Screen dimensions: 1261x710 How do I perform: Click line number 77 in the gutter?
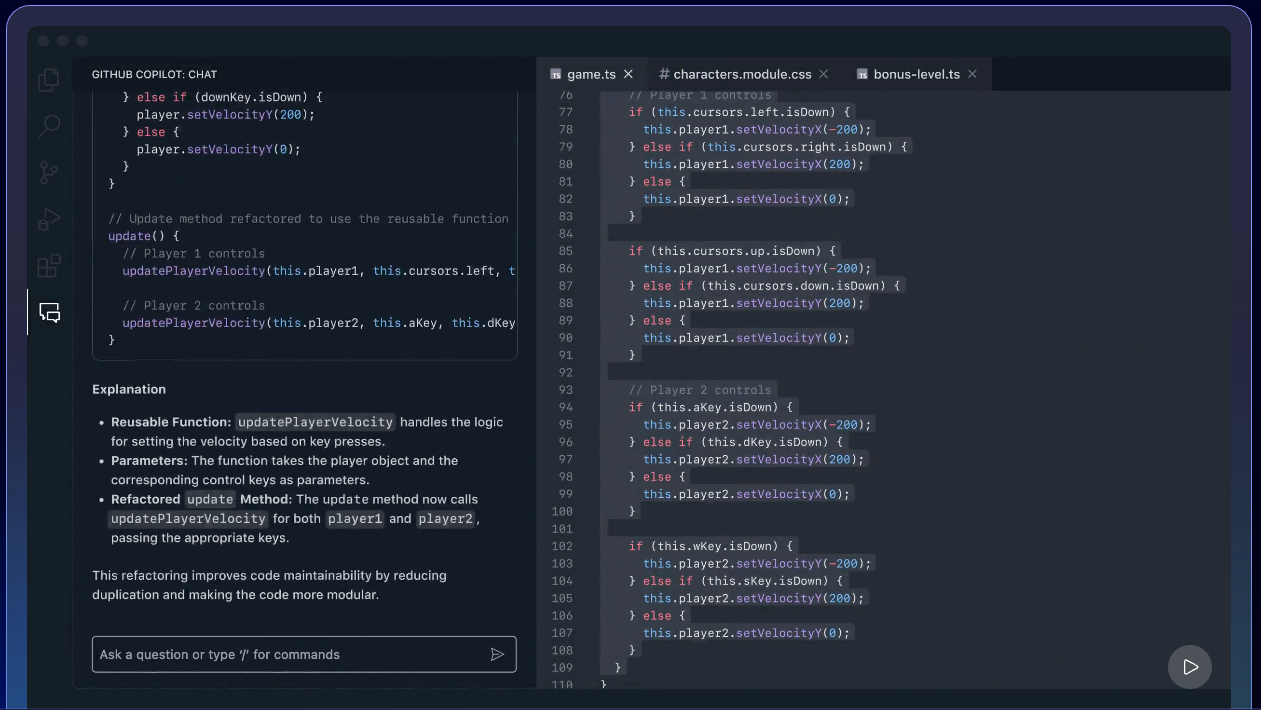566,112
